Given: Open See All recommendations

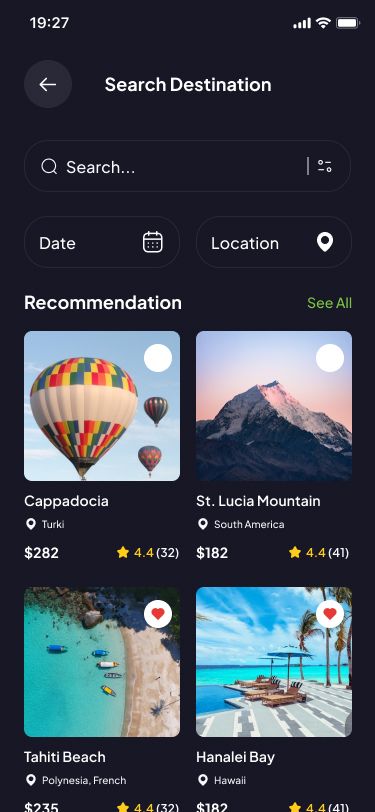Looking at the screenshot, I should coord(329,303).
